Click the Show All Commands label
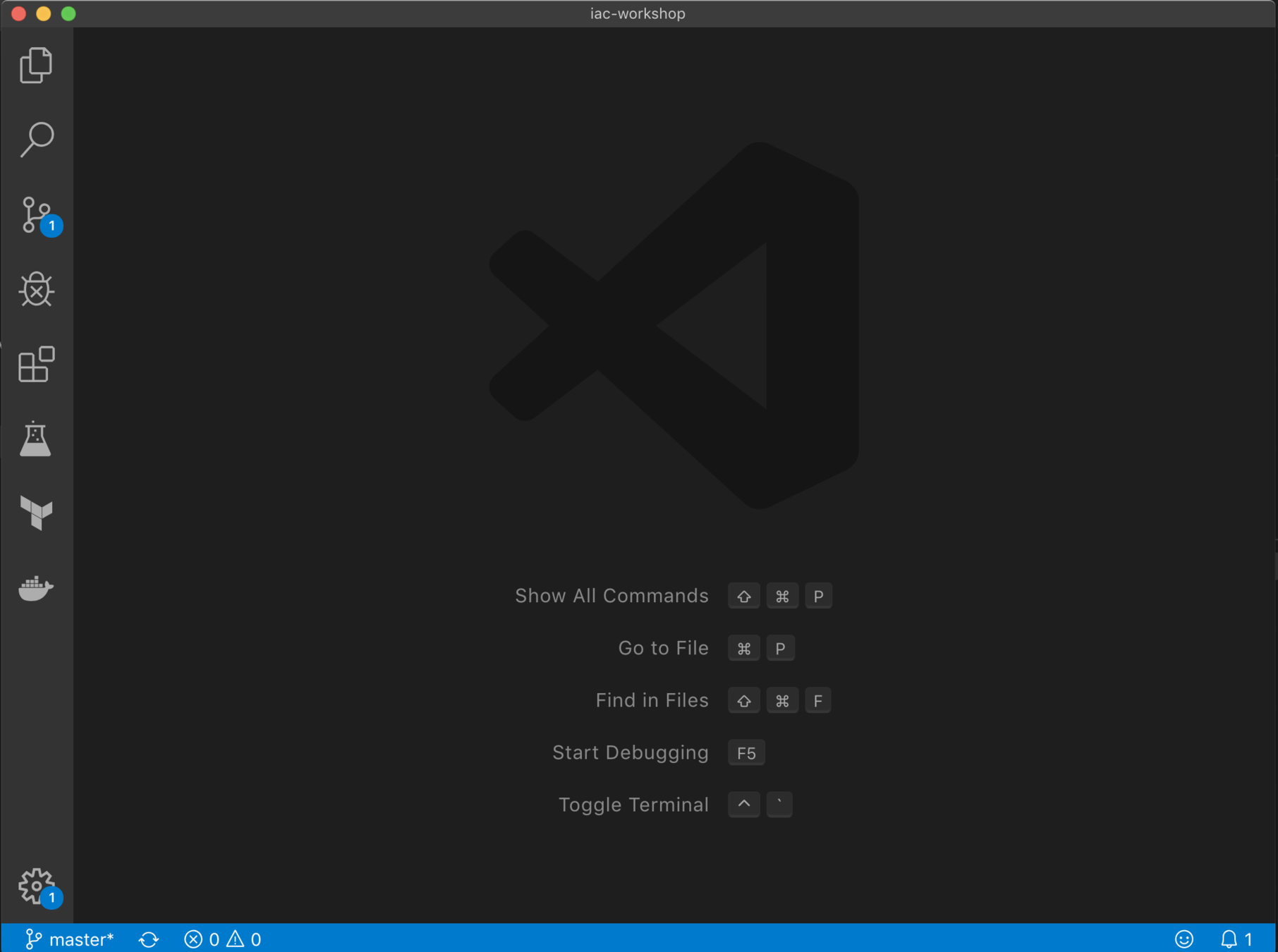The height and width of the screenshot is (952, 1278). 611,596
